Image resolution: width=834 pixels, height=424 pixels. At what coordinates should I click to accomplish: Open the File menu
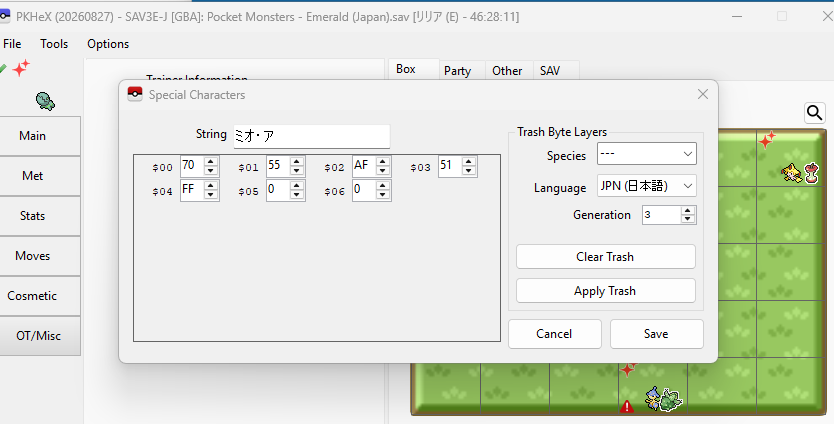(12, 44)
